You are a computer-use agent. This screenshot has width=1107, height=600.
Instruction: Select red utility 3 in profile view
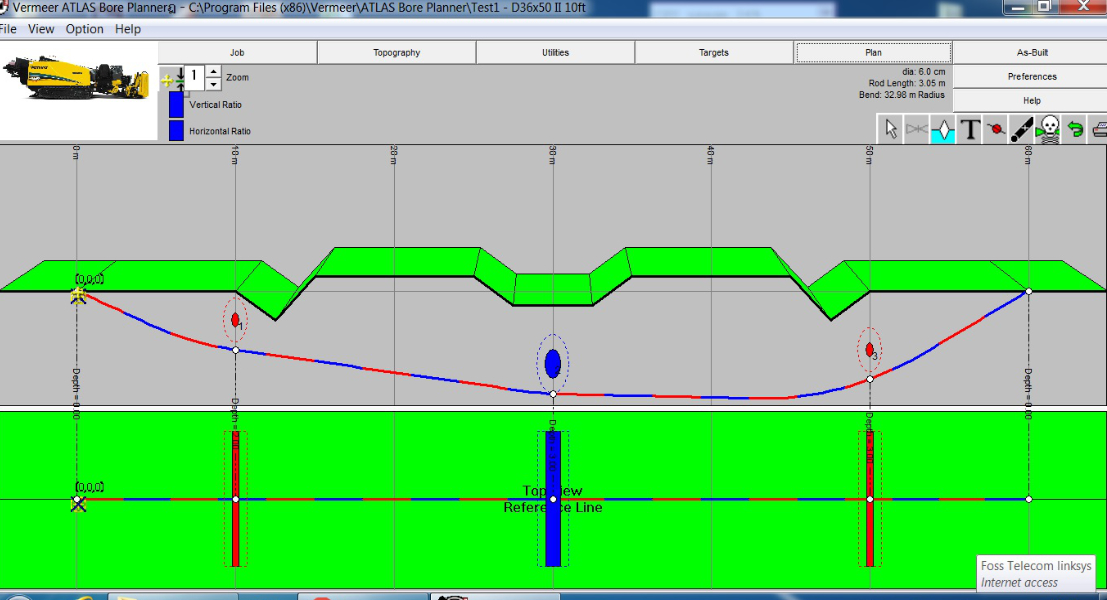[x=870, y=349]
